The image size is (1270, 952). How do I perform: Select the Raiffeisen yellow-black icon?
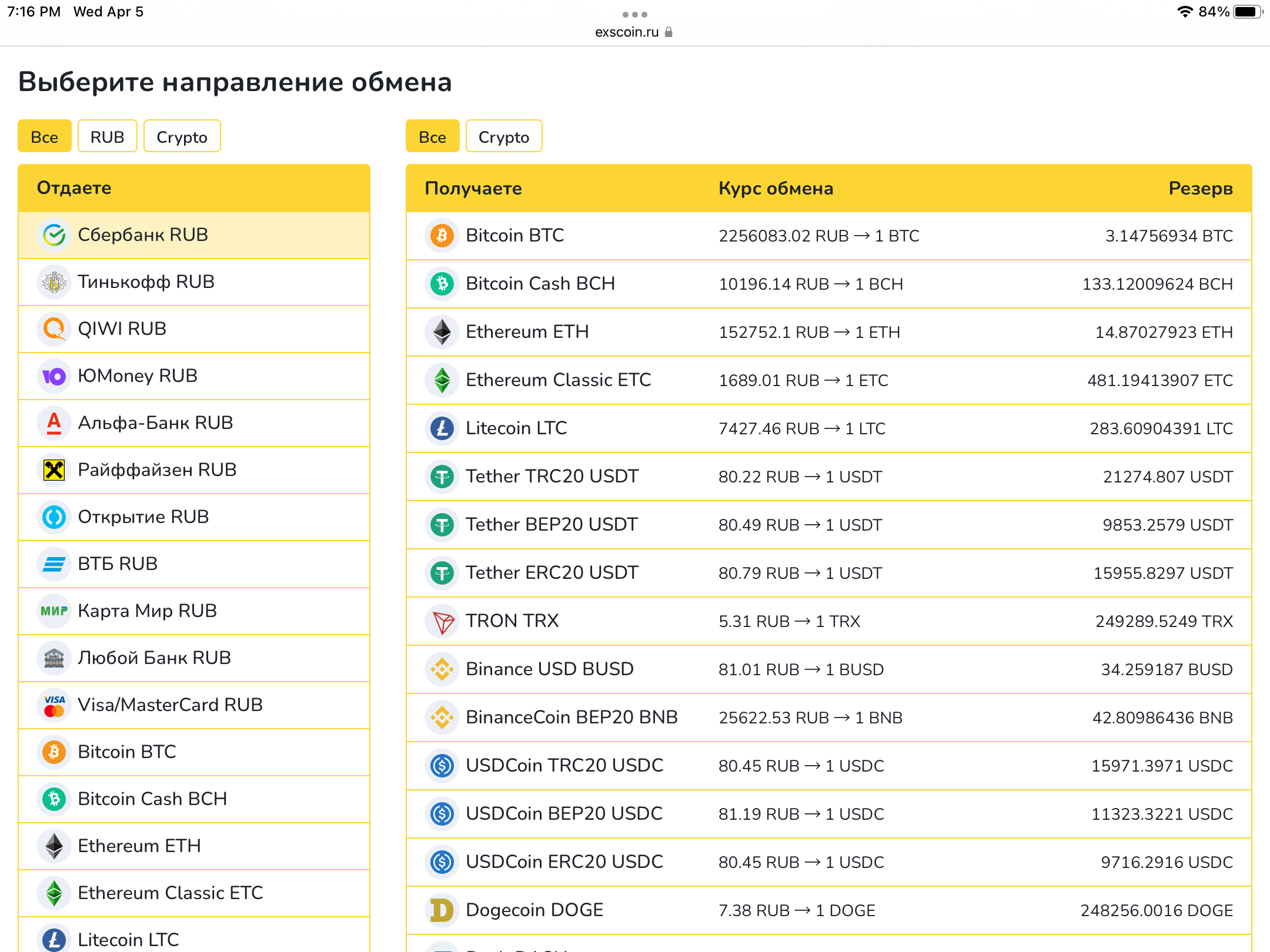point(54,470)
